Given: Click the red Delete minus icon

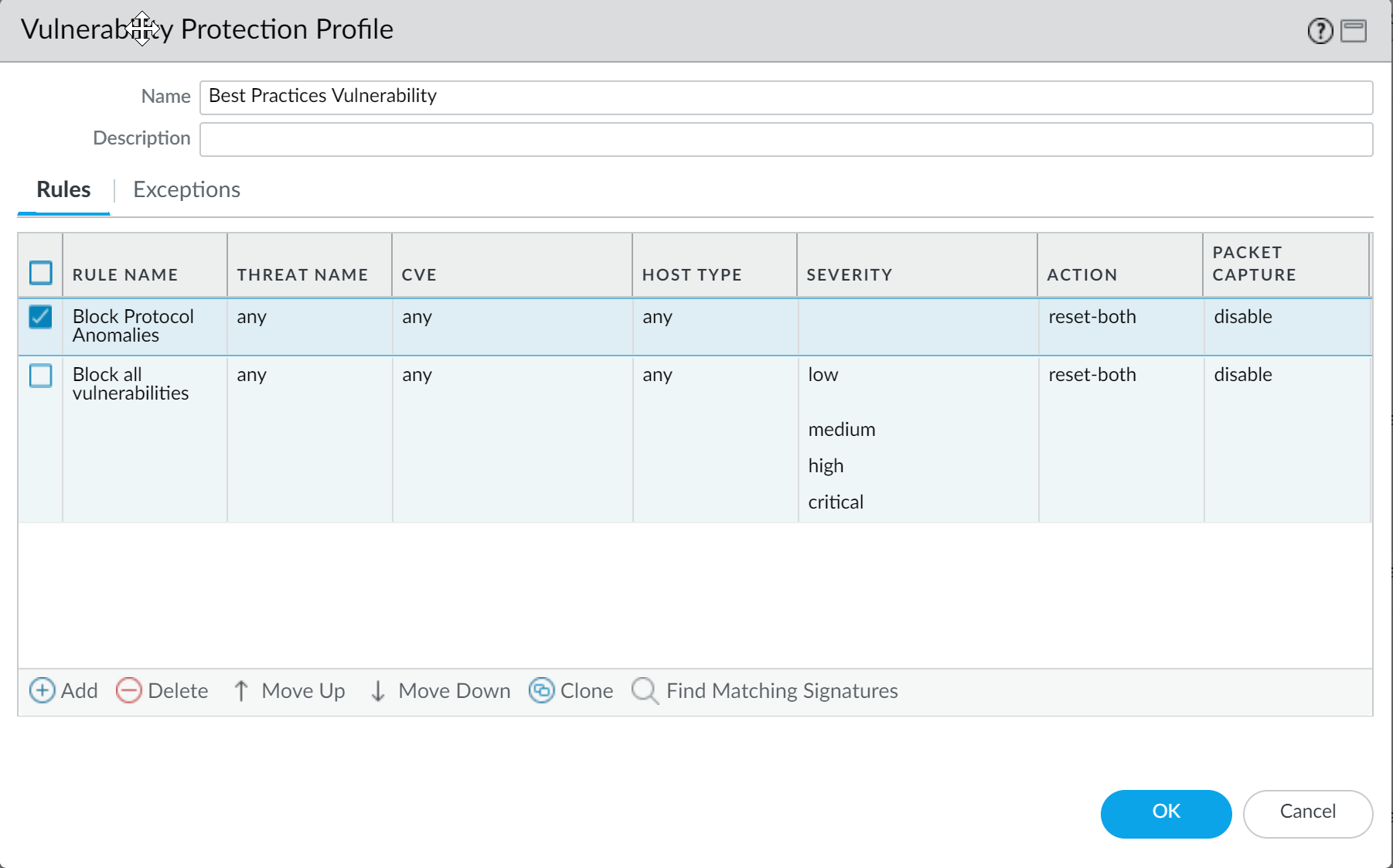Looking at the screenshot, I should click(128, 690).
